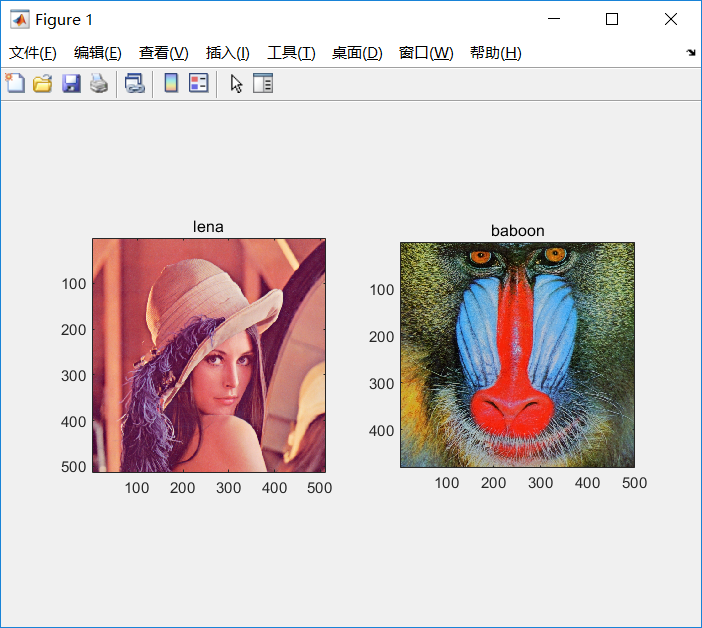
Task: Click the 'Figure 1' window title
Action: point(64,20)
